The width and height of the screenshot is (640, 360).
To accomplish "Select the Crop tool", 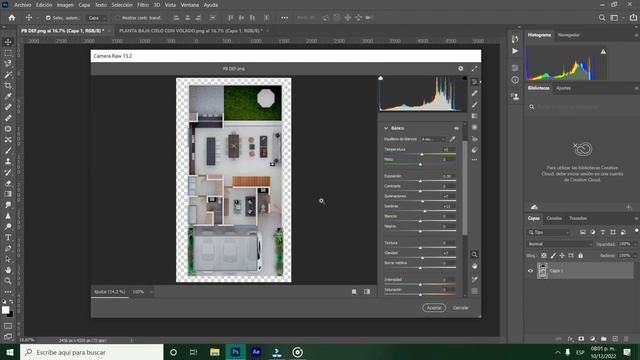I will click(x=8, y=85).
